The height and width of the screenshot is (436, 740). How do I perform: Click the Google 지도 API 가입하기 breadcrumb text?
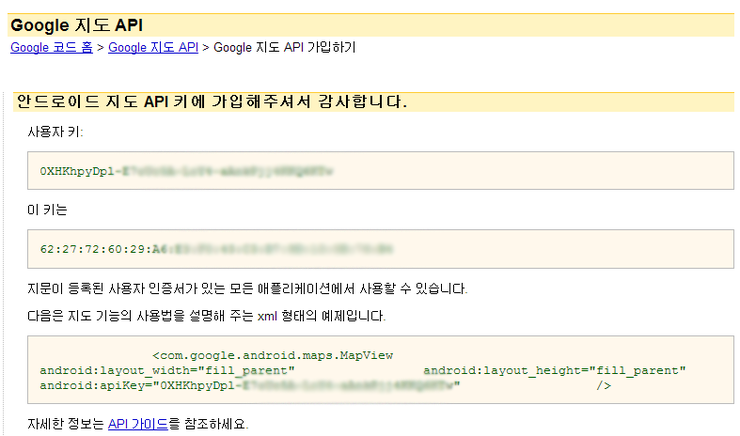(285, 47)
